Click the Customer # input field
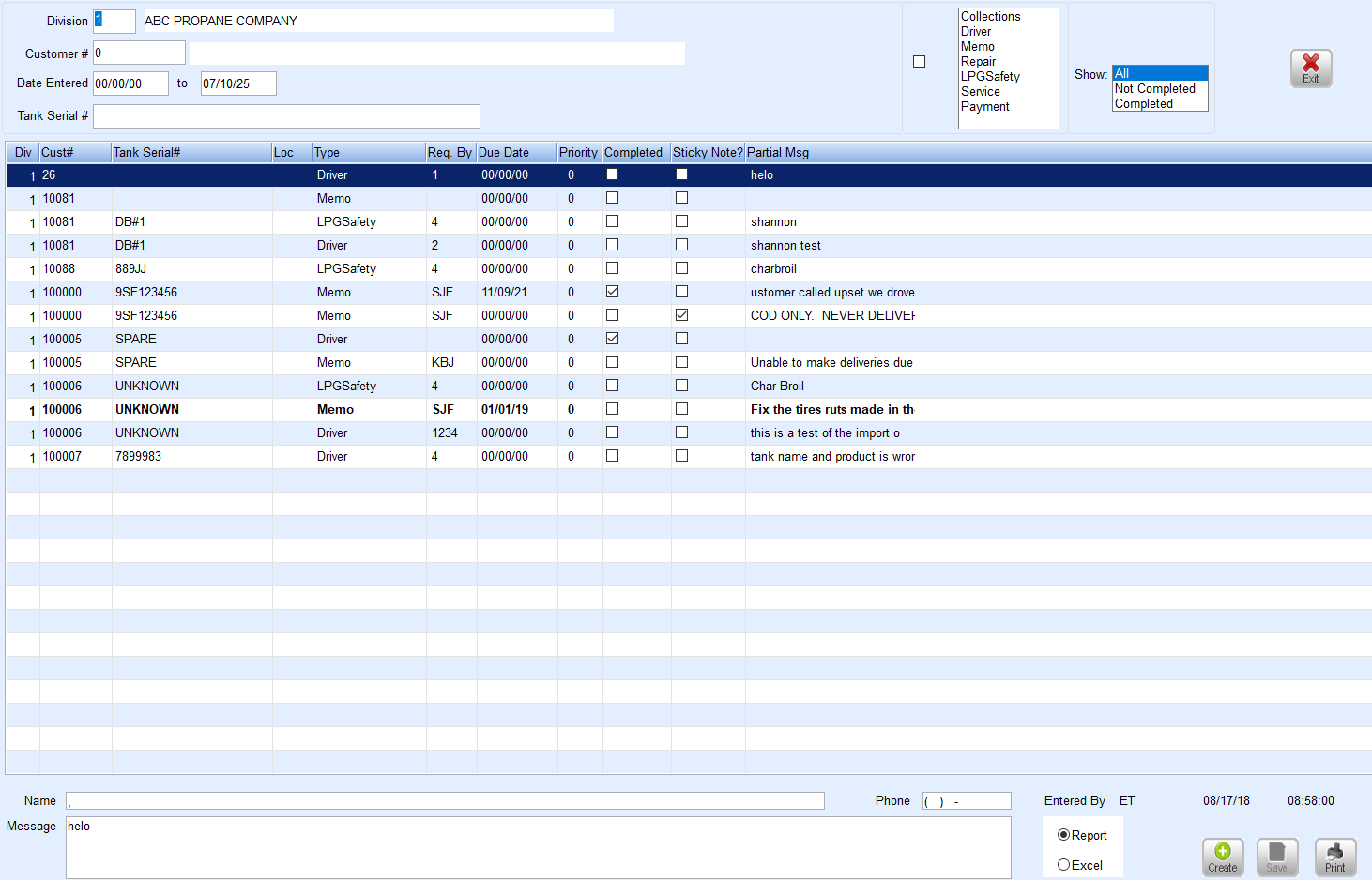Image resolution: width=1372 pixels, height=880 pixels. (139, 53)
